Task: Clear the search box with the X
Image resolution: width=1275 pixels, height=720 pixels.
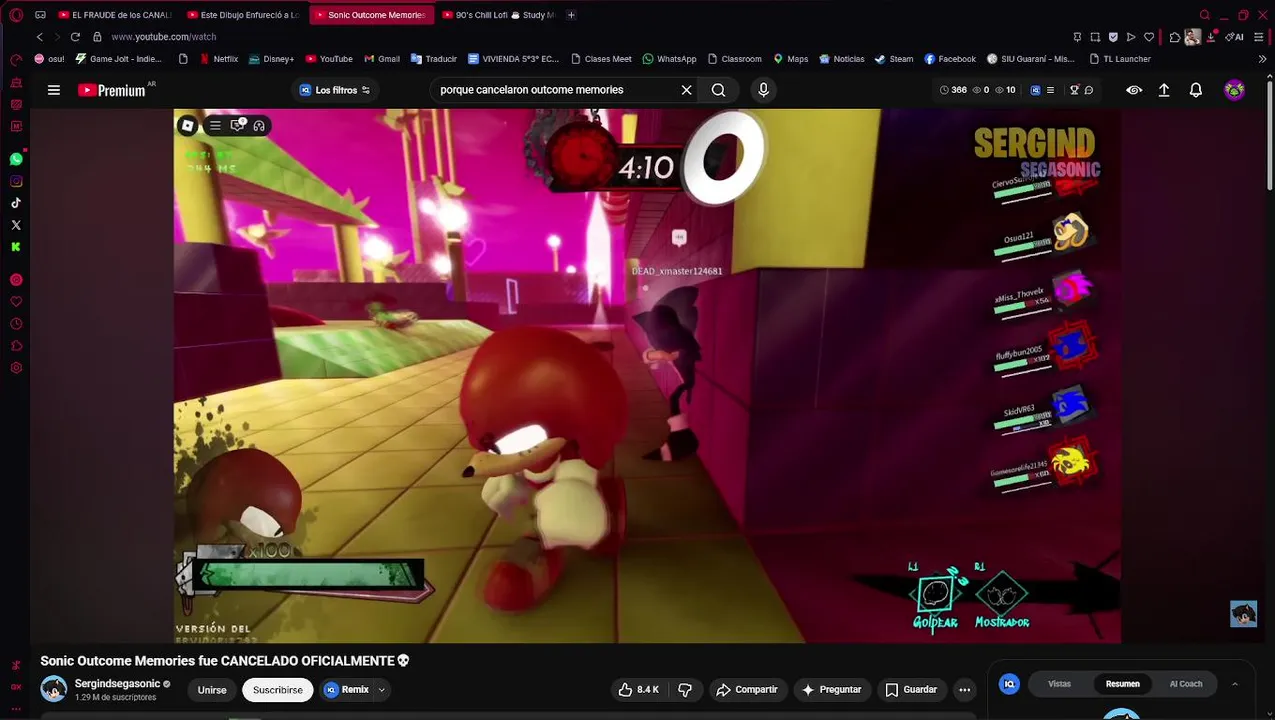Action: [x=686, y=90]
